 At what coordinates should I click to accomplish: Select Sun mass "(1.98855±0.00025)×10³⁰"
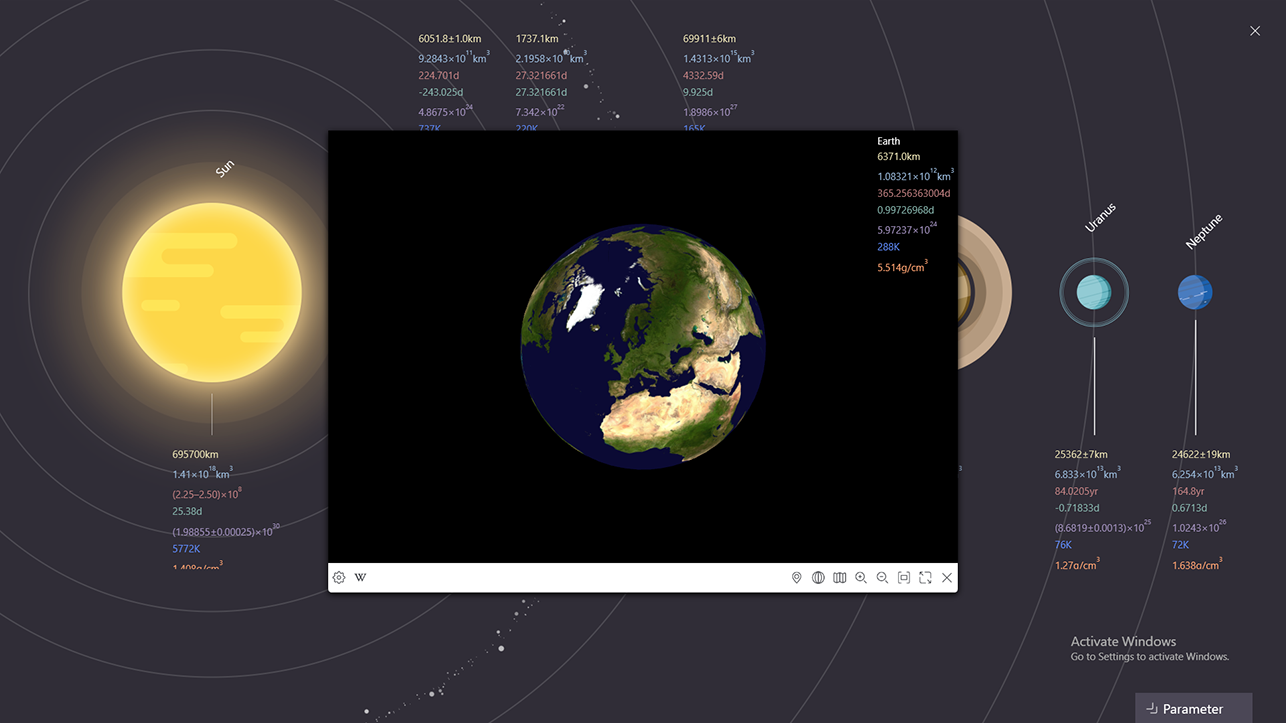click(x=226, y=530)
